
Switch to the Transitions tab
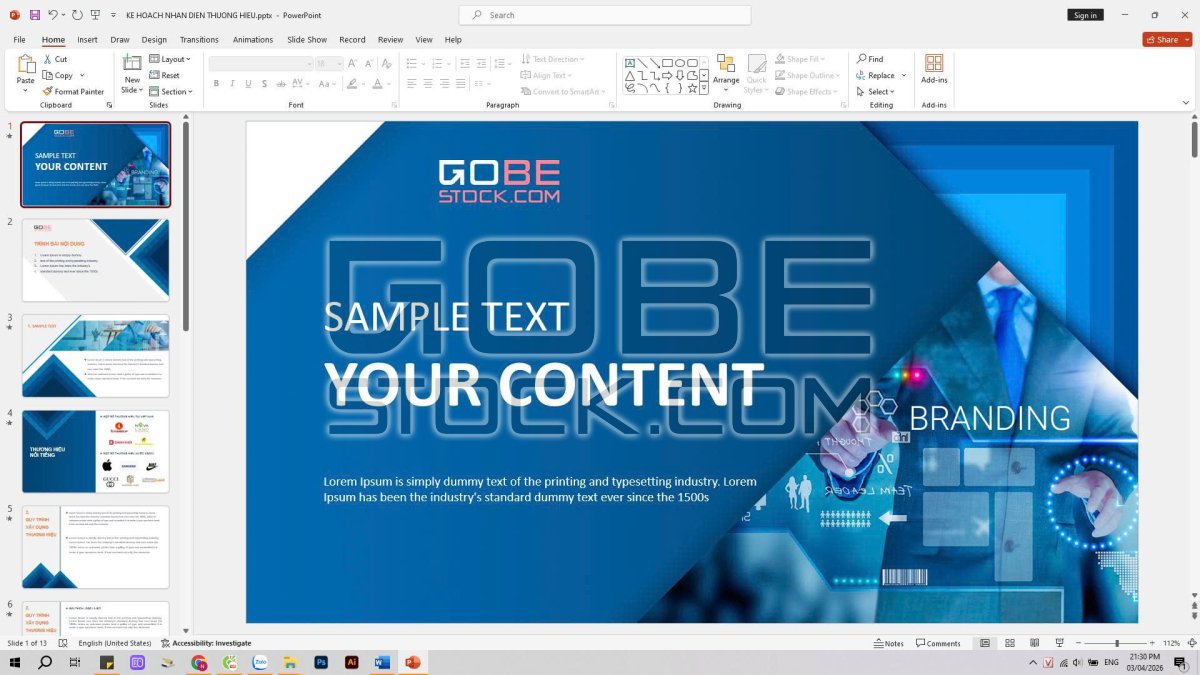[x=199, y=39]
